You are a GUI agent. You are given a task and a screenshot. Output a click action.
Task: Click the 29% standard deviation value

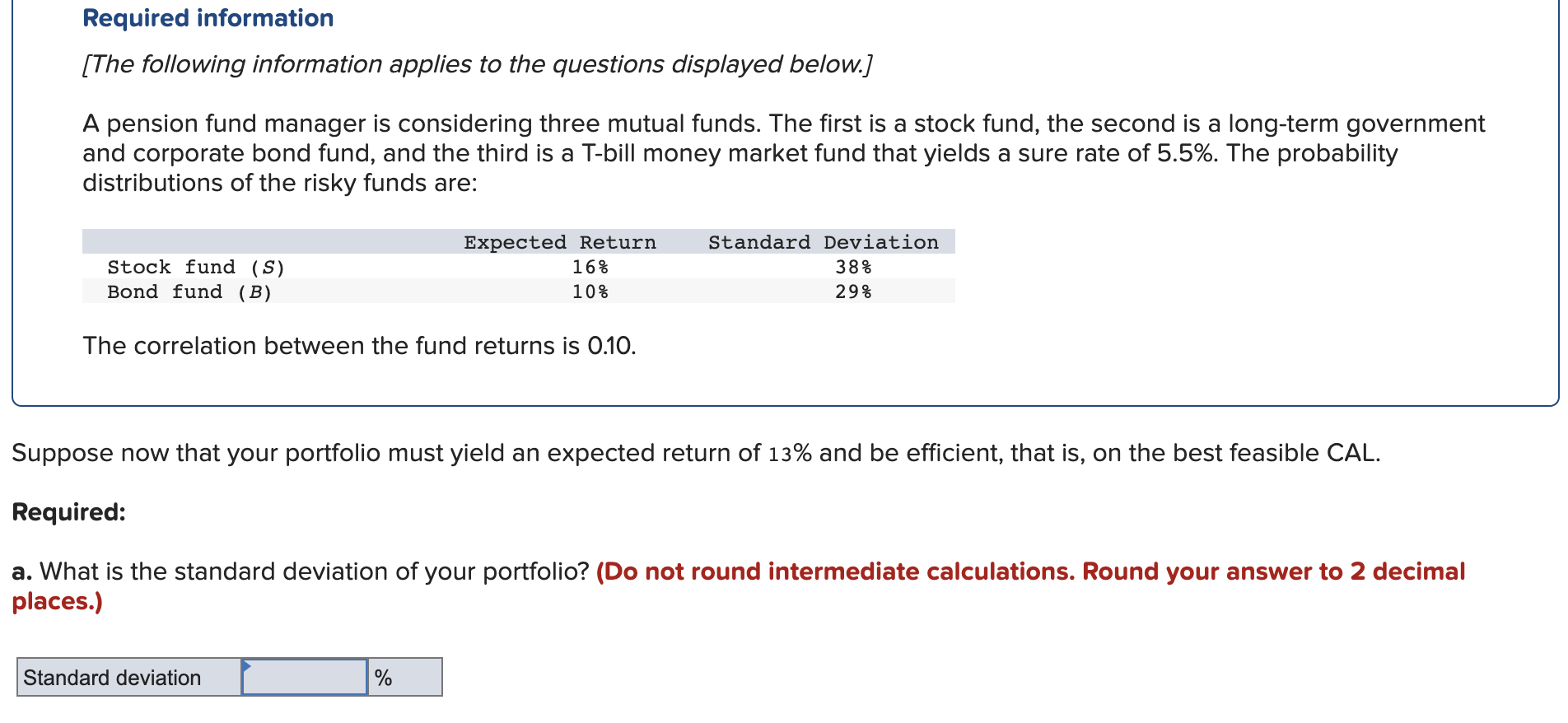pyautogui.click(x=853, y=292)
